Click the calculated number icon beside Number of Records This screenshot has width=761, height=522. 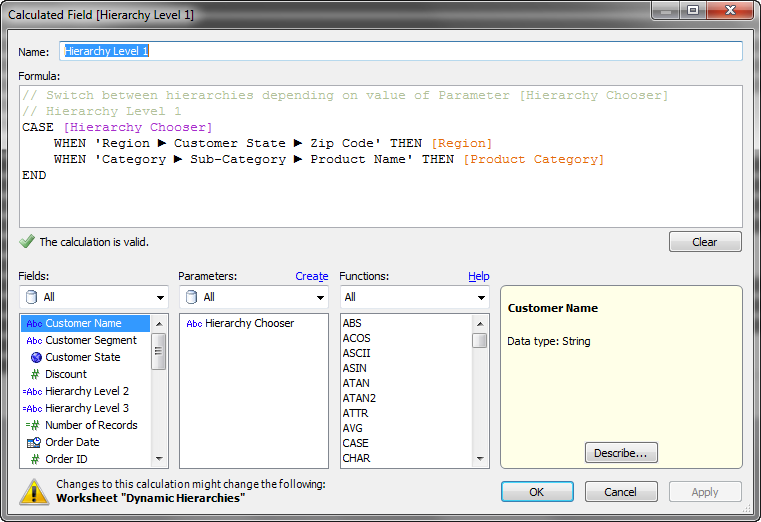pyautogui.click(x=33, y=425)
